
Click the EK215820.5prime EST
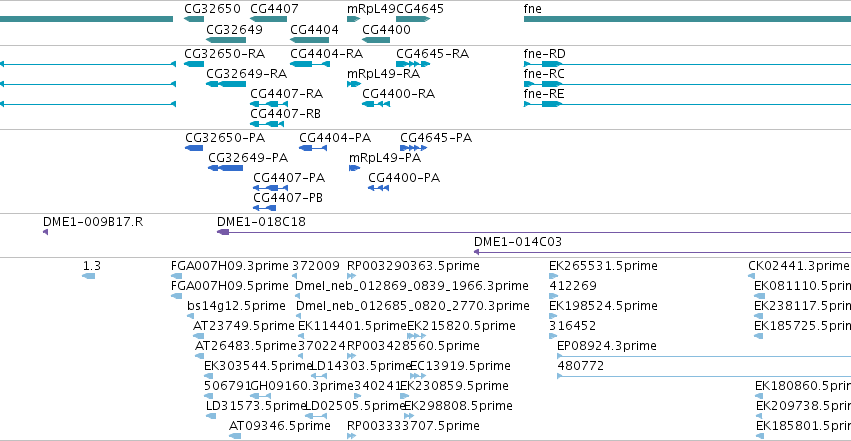click(416, 336)
